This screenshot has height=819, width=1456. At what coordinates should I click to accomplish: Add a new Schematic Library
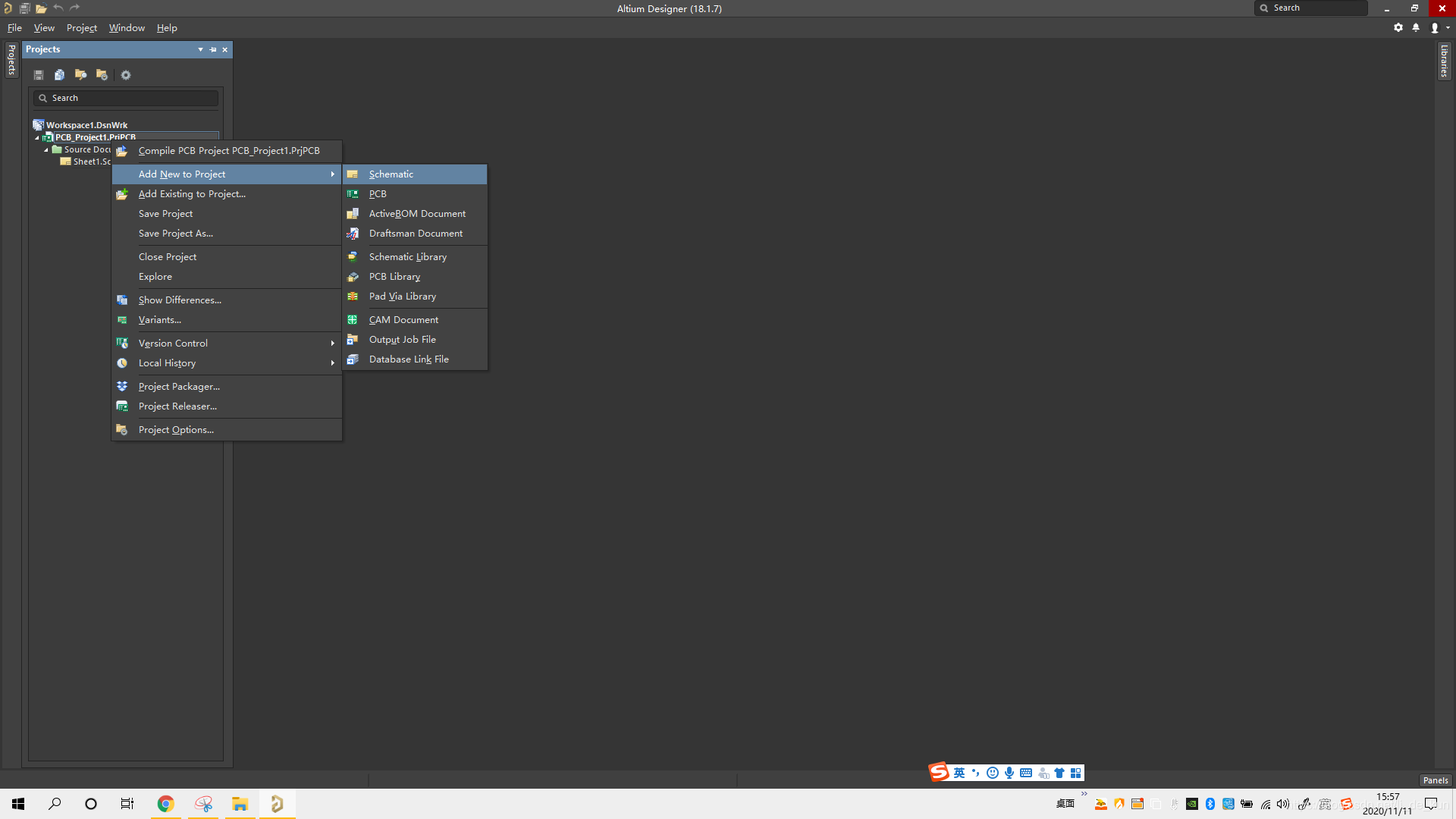415,257
